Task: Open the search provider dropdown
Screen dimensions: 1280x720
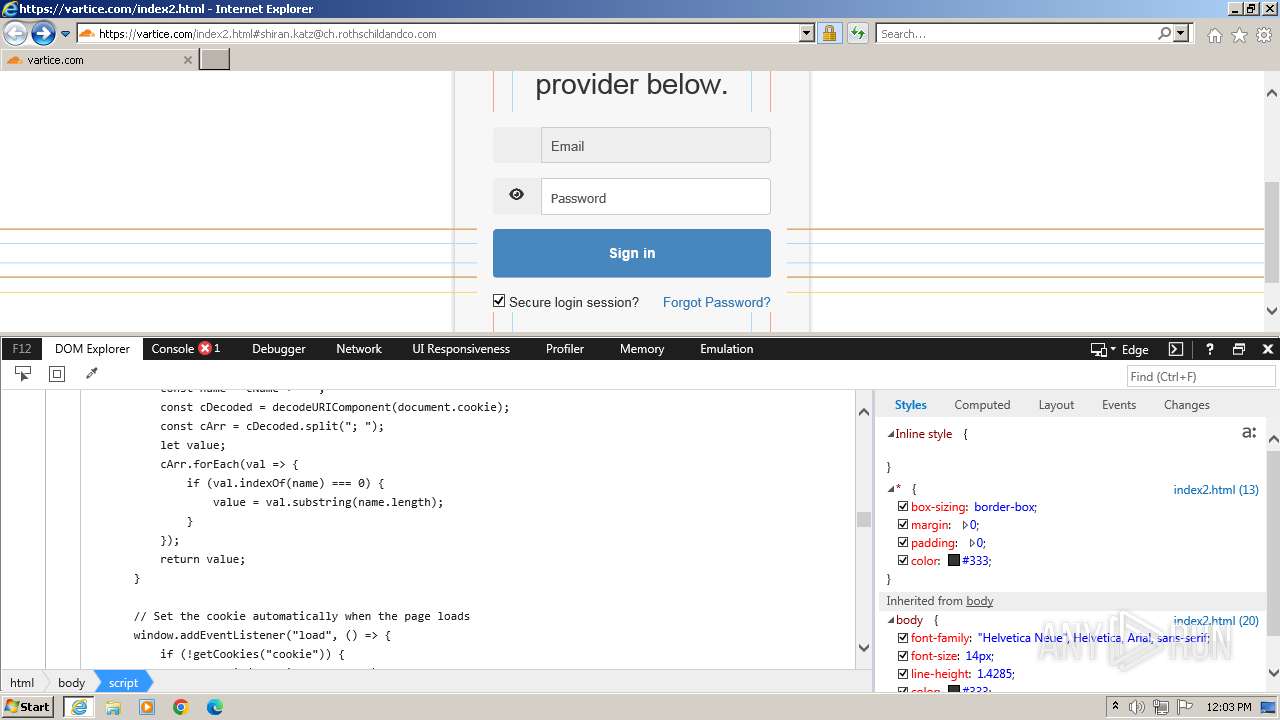Action: tap(1181, 33)
